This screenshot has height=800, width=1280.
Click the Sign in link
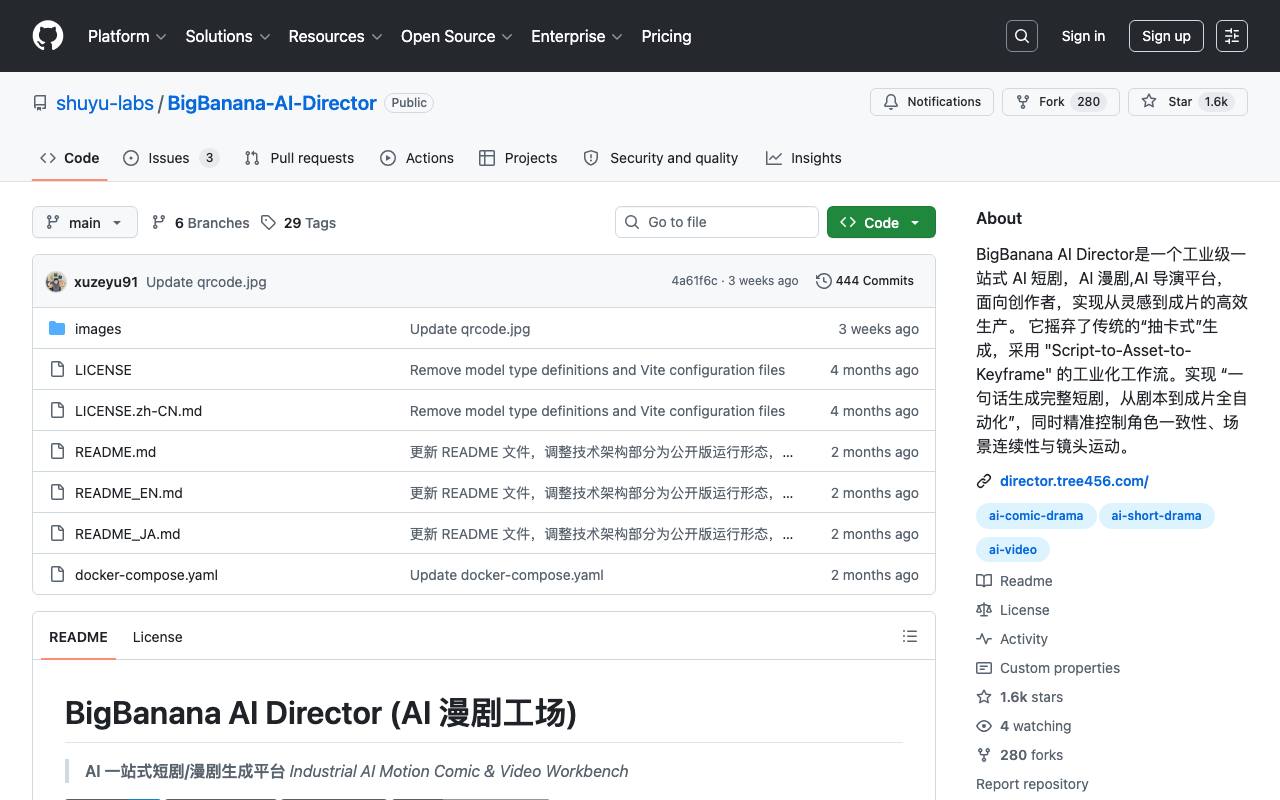[1083, 36]
